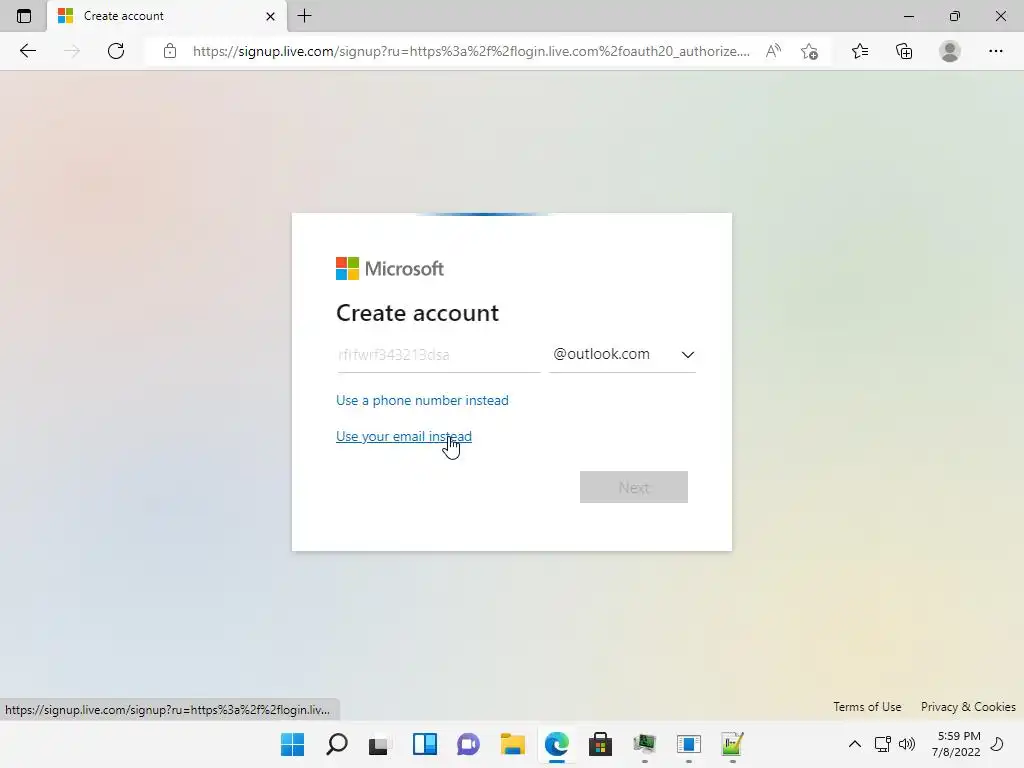This screenshot has width=1024, height=768.
Task: Open clock showing 5:59 PM
Action: (x=956, y=744)
